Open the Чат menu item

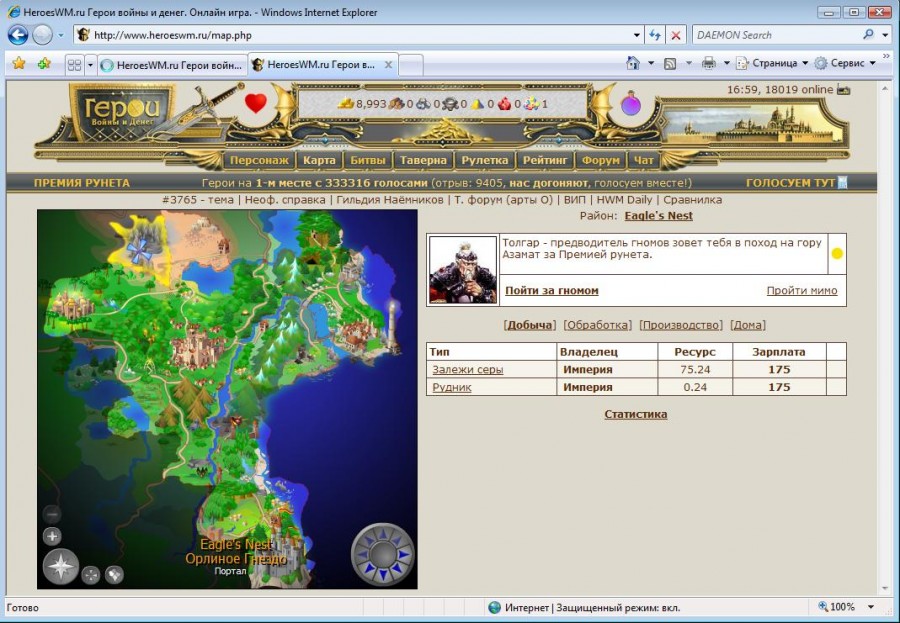pyautogui.click(x=643, y=160)
